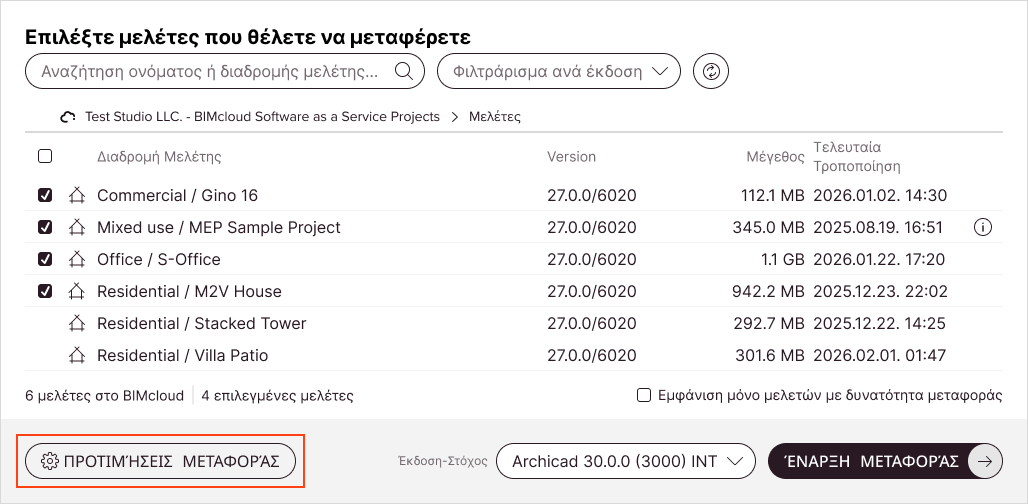Viewport: 1028px width, 504px height.
Task: Uncheck Commercial / Gino 16 checkbox
Action: click(45, 195)
